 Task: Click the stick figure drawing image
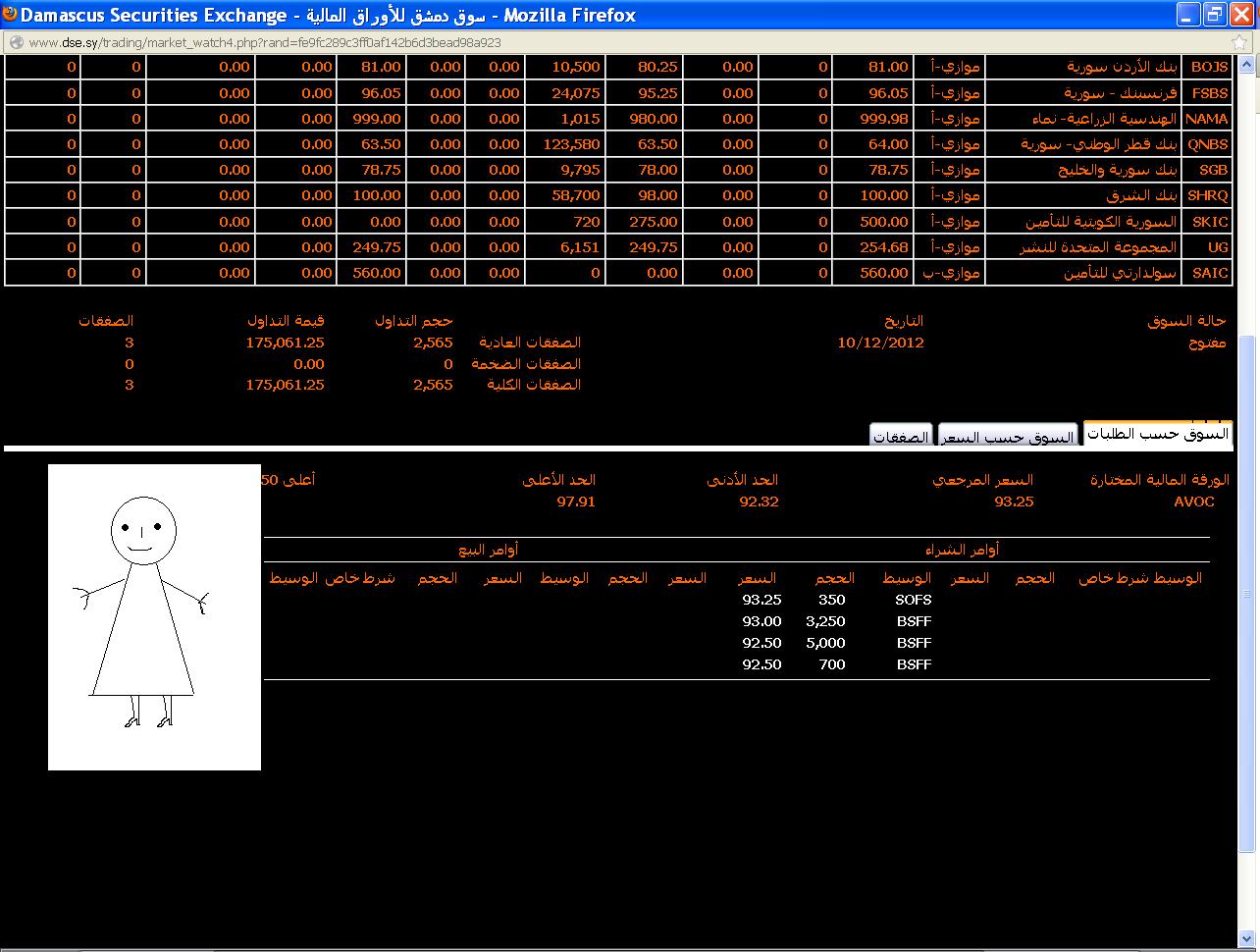coord(154,617)
